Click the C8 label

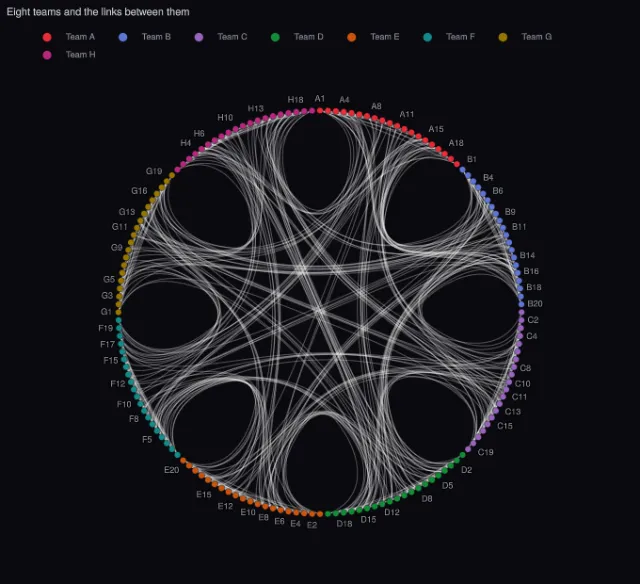(x=525, y=368)
